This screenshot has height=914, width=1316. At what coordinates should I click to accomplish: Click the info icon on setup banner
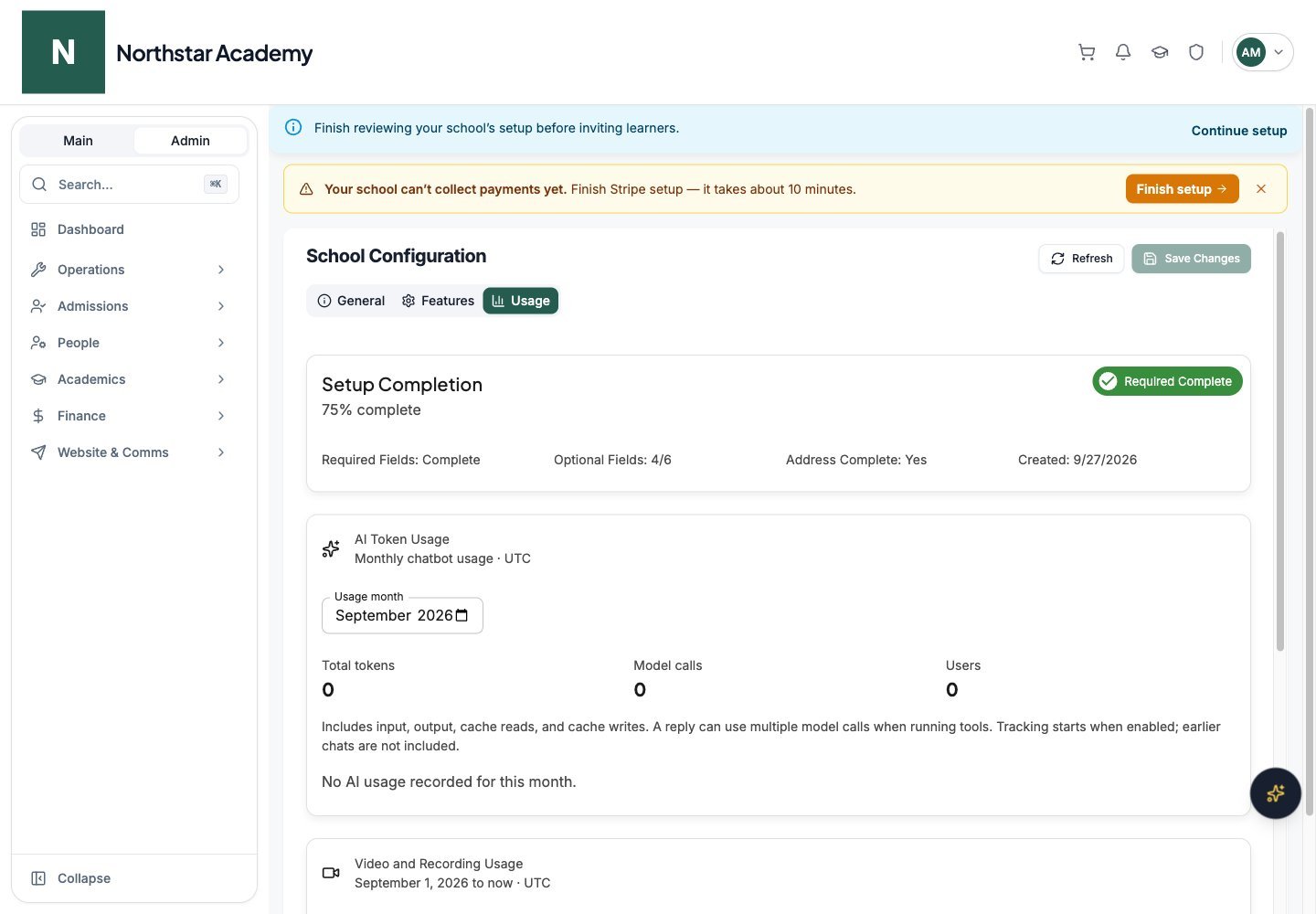pos(293,127)
